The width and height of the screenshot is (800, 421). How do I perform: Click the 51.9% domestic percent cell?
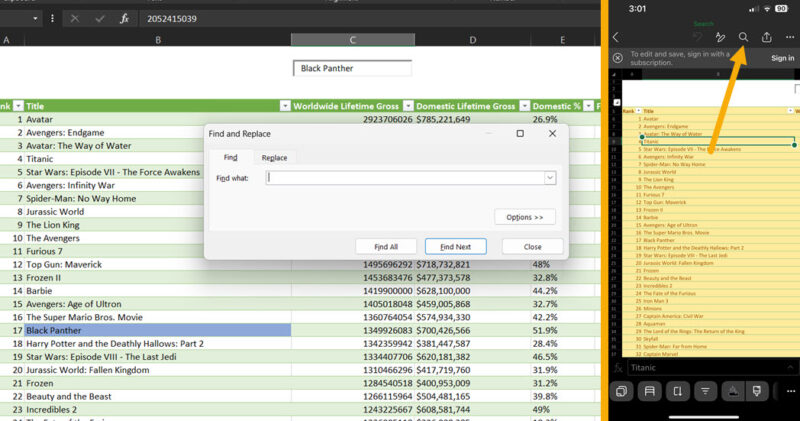tap(562, 330)
